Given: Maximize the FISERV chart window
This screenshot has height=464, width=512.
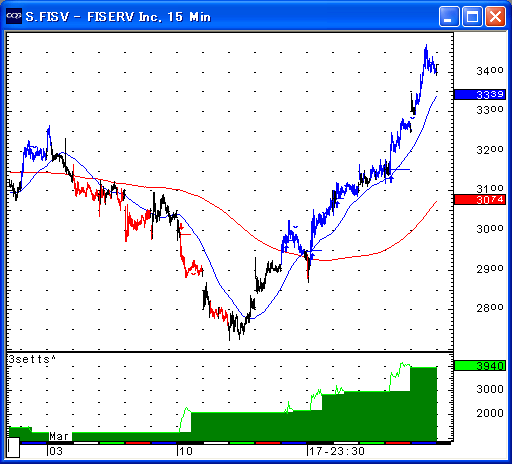Looking at the screenshot, I should [x=472, y=17].
